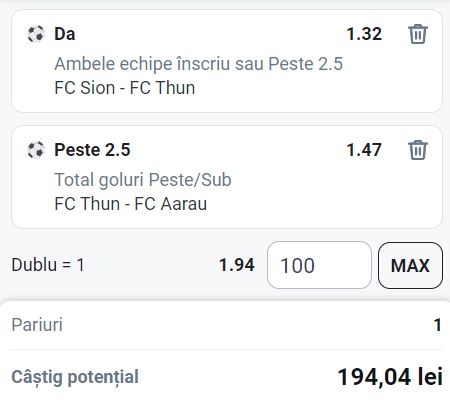The image size is (450, 400).
Task: Click the football icon next to Da
Action: pyautogui.click(x=36, y=34)
